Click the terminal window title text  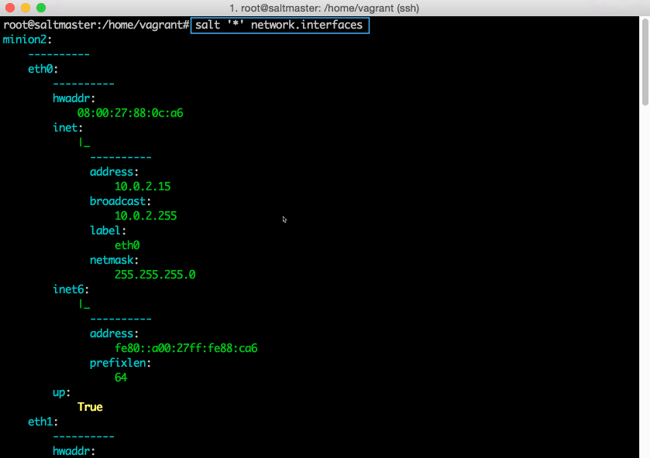(325, 8)
